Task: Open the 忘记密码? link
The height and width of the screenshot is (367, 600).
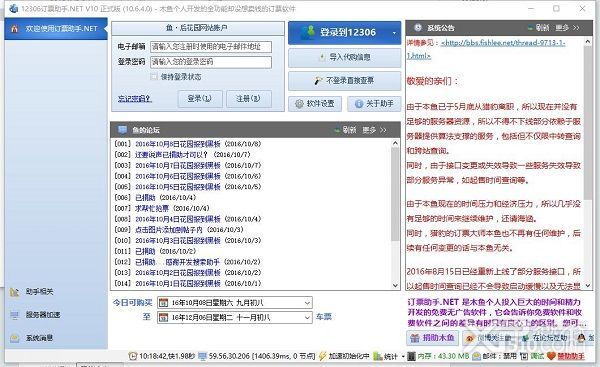Action: 135,99
